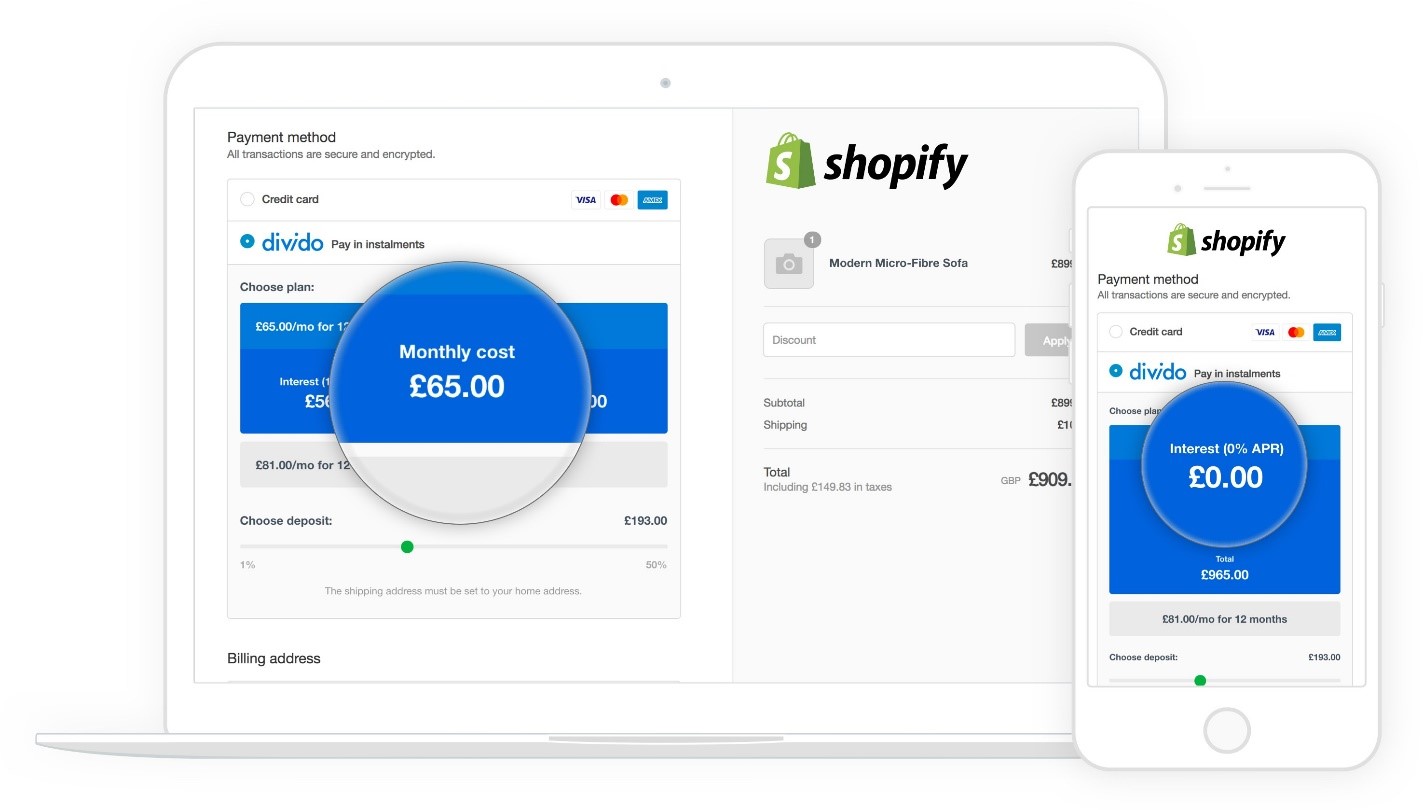The height and width of the screenshot is (810, 1423).
Task: Click the shipping address notice text
Action: pyautogui.click(x=453, y=591)
